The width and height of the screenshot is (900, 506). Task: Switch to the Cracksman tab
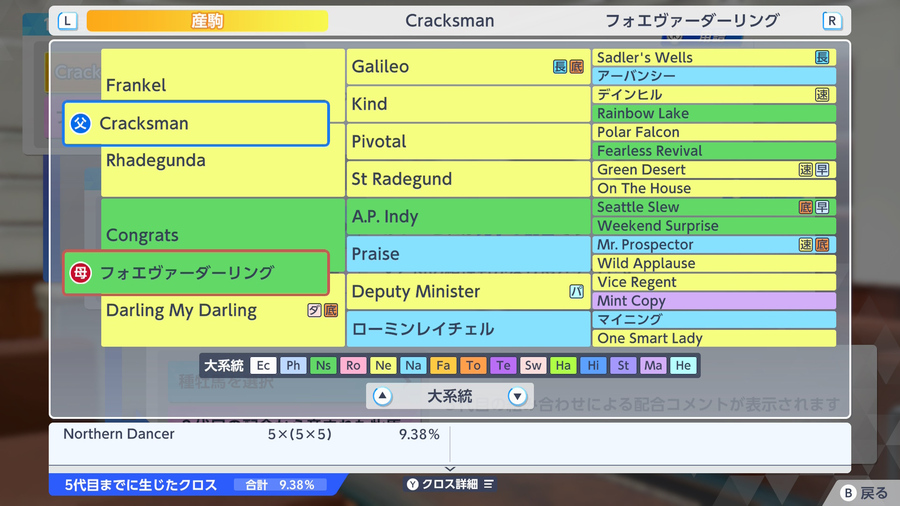coord(449,21)
